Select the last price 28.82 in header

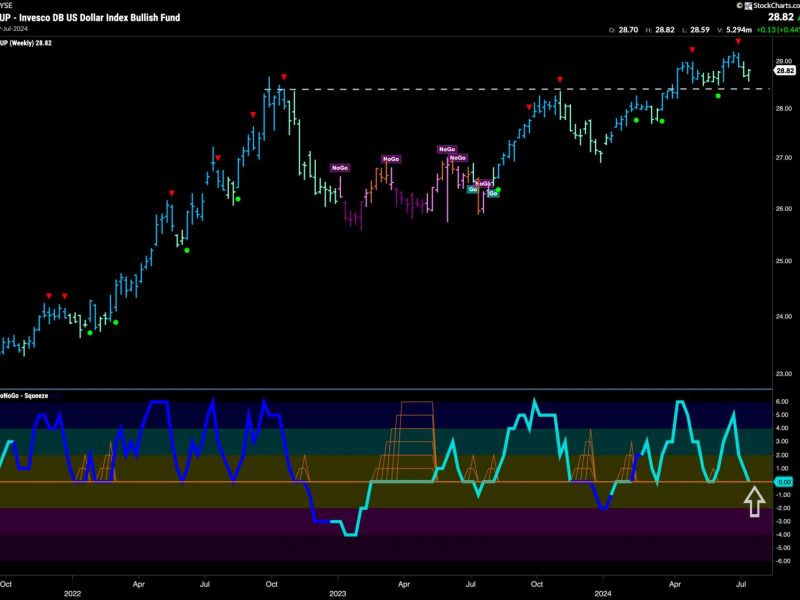point(781,17)
